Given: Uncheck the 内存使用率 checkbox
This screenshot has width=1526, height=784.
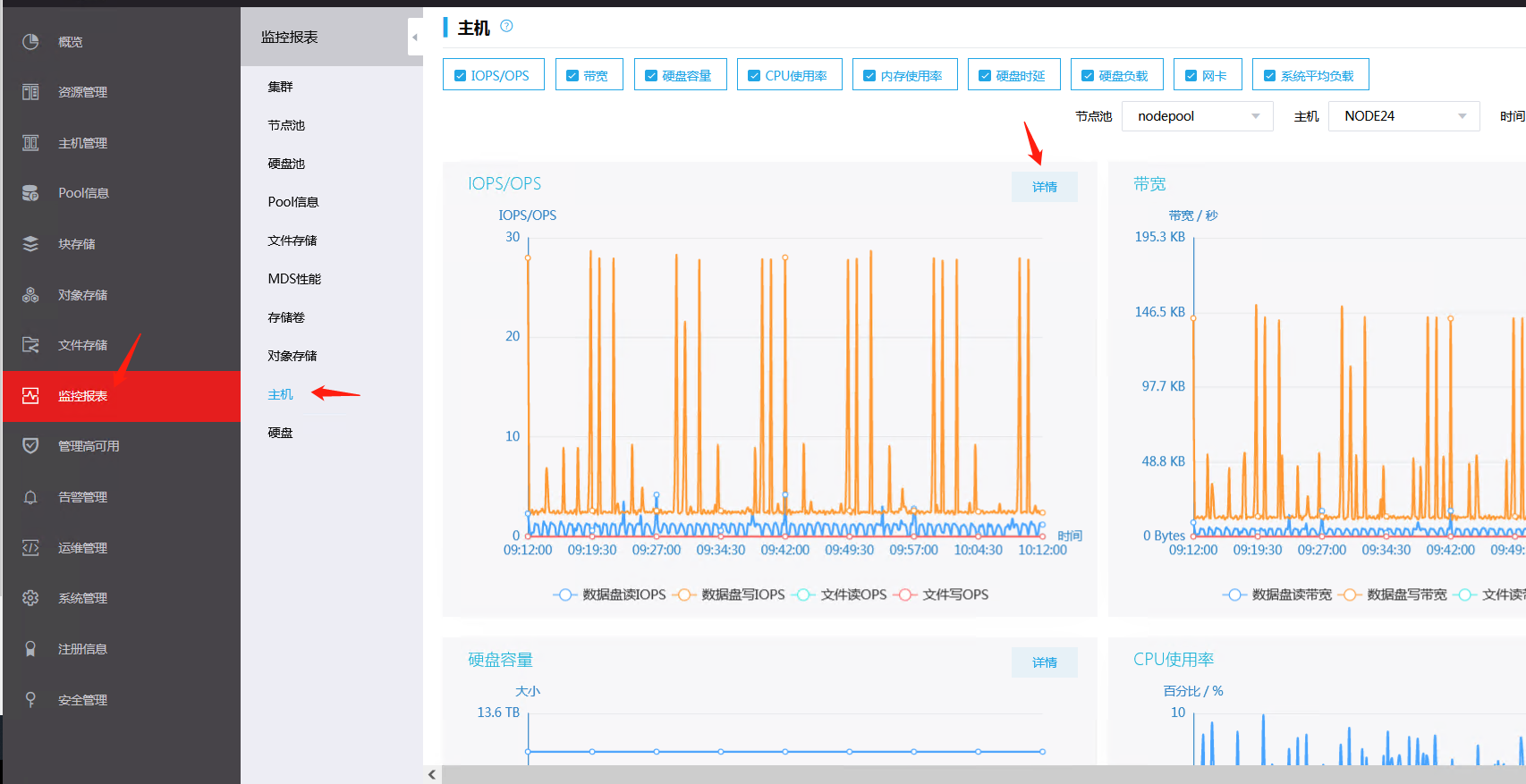Looking at the screenshot, I should pyautogui.click(x=869, y=76).
